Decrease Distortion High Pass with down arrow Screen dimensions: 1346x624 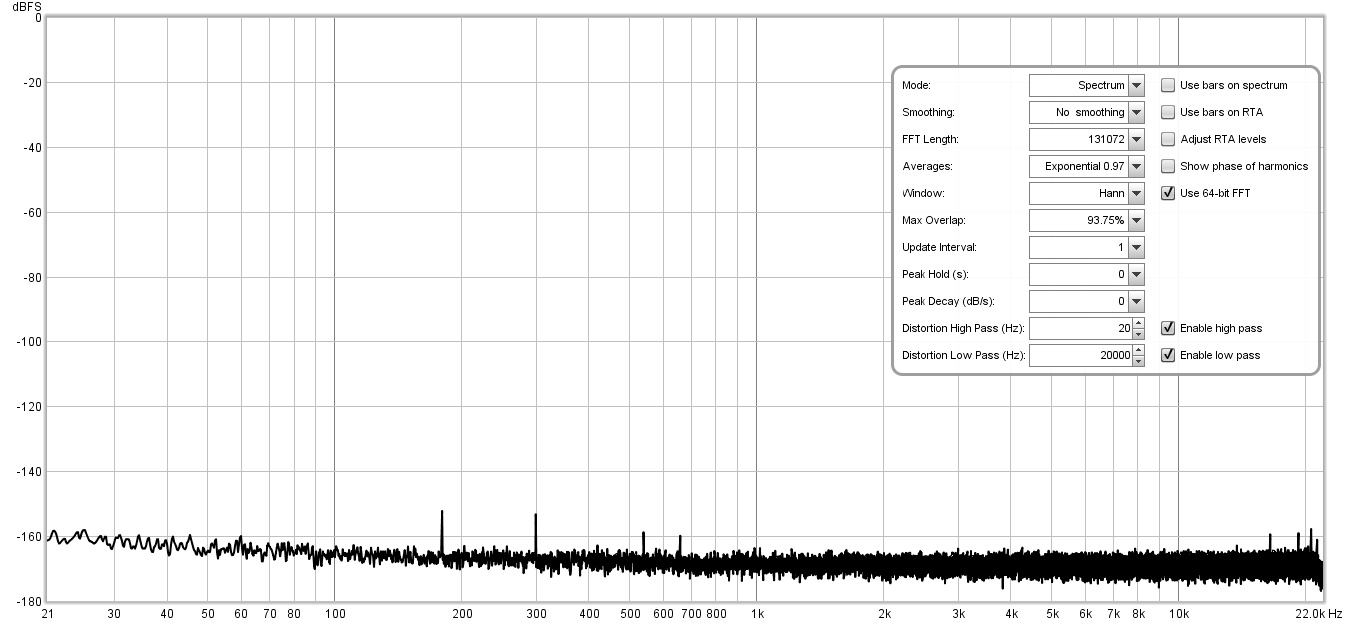click(1138, 334)
